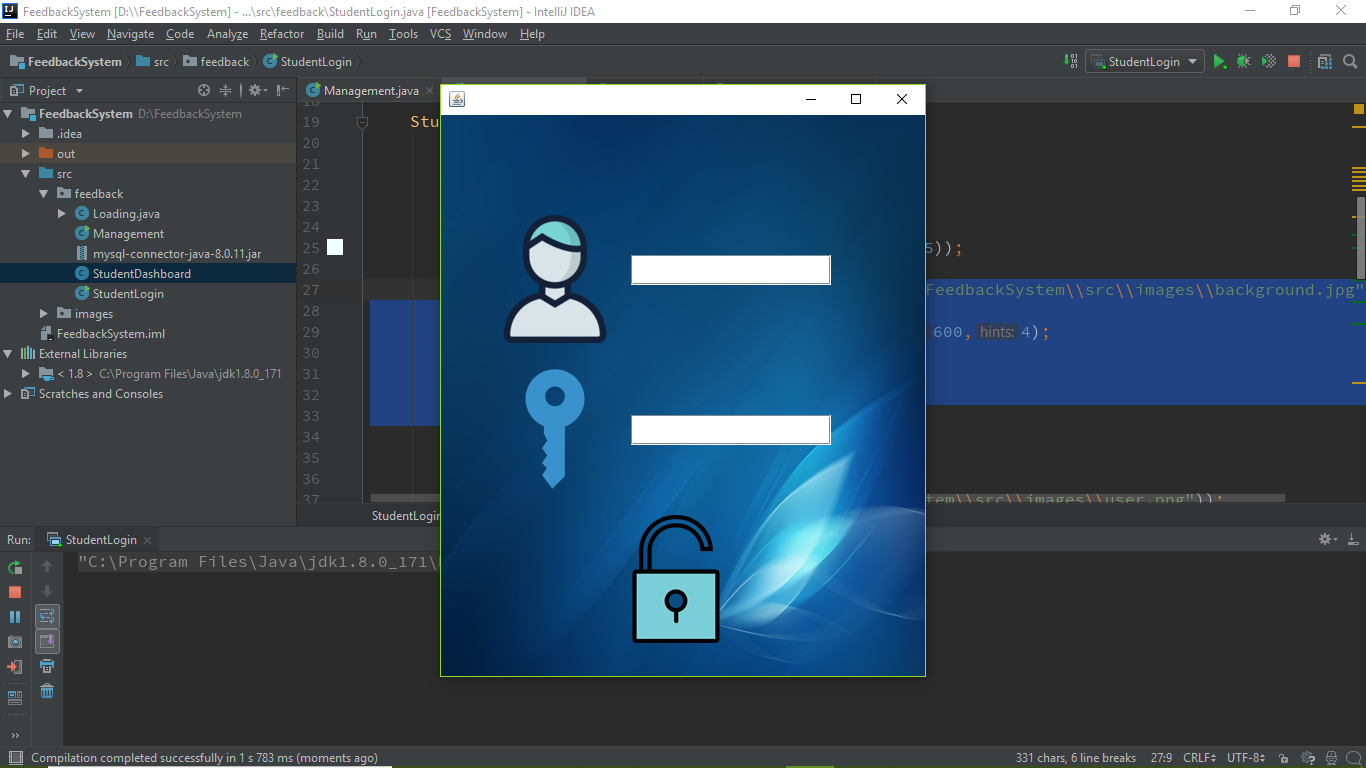Click the username text field beside user icon
1366x768 pixels.
point(731,270)
